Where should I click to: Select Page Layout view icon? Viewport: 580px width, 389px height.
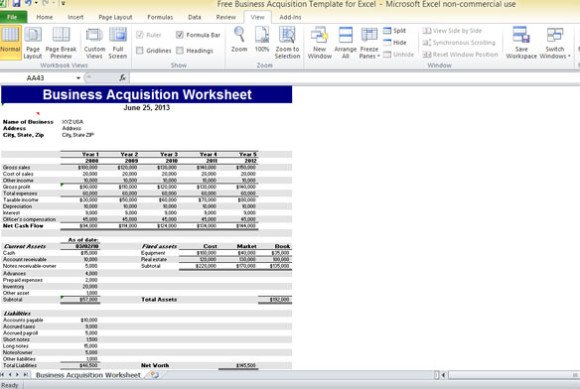click(33, 42)
